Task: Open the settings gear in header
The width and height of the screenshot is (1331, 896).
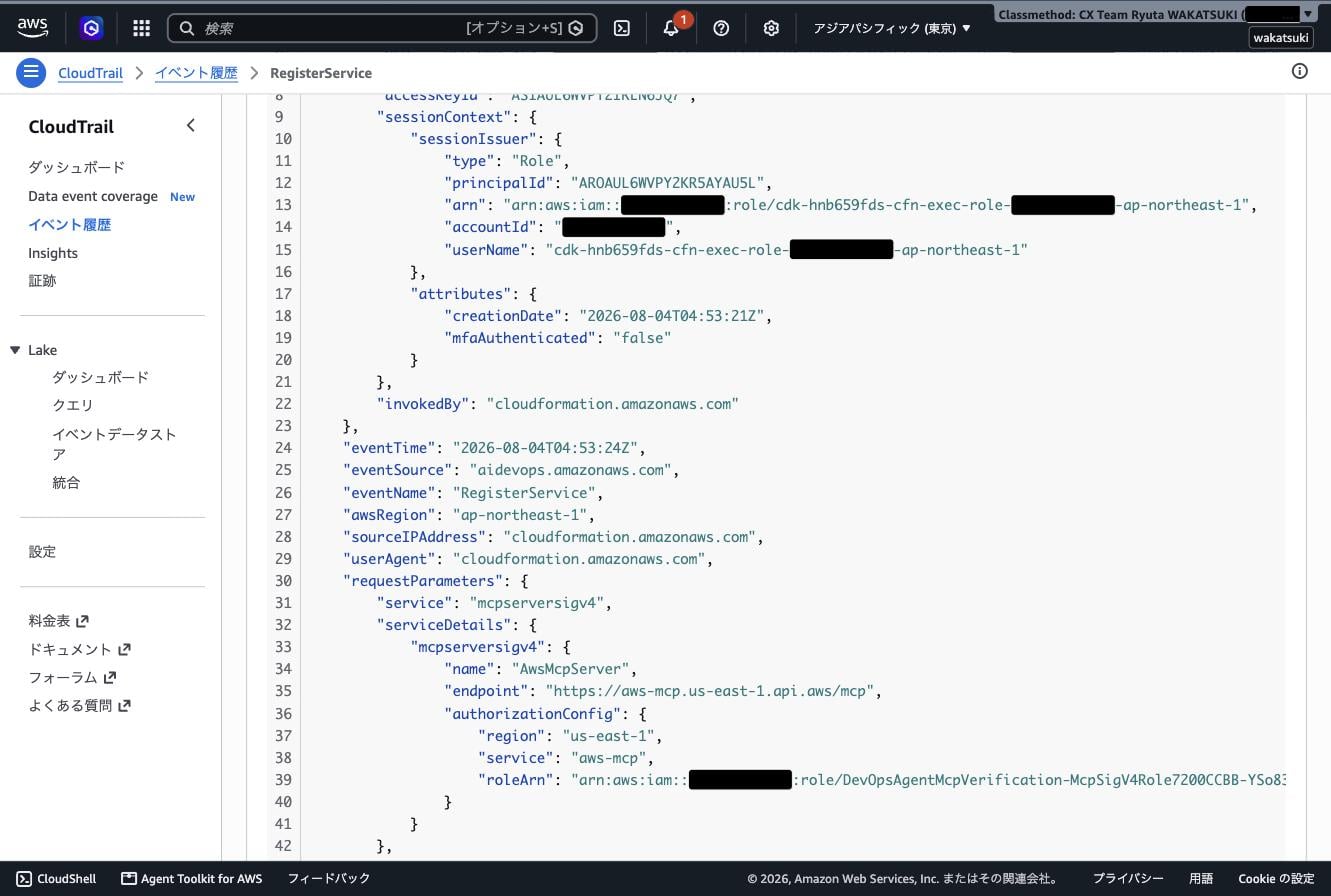Action: [771, 28]
